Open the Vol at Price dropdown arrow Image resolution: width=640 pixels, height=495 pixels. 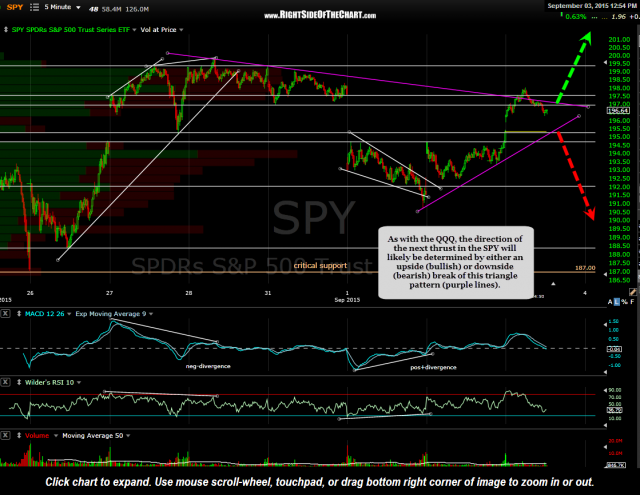click(x=181, y=30)
